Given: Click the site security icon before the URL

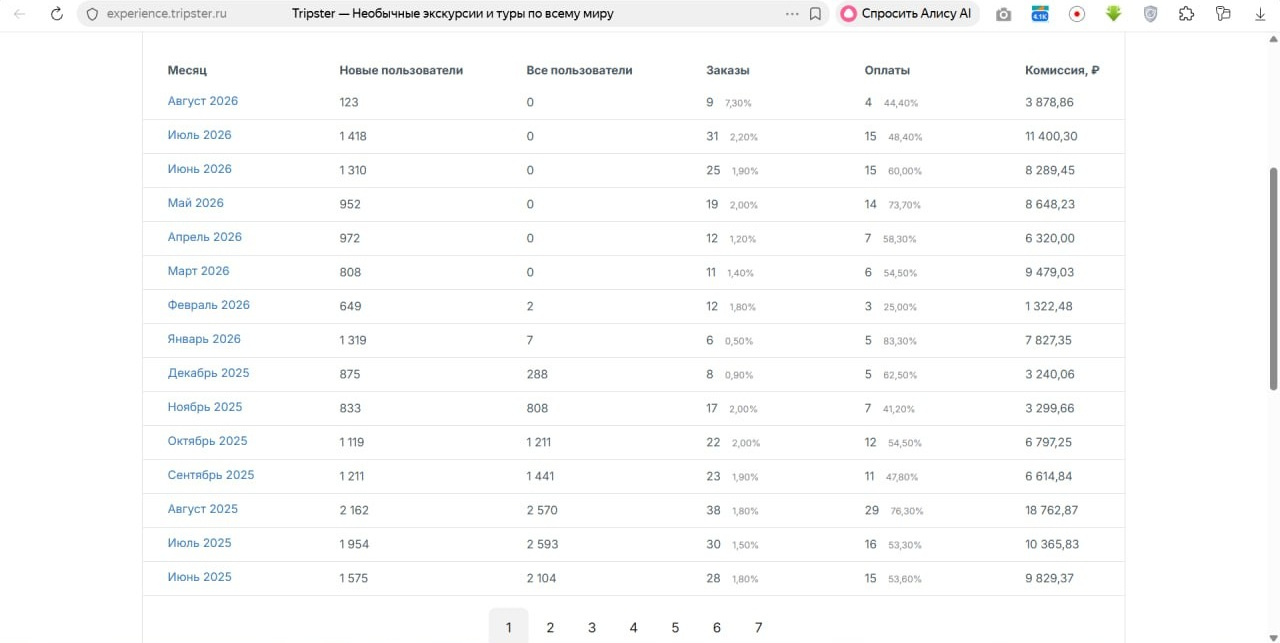Looking at the screenshot, I should pyautogui.click(x=92, y=14).
